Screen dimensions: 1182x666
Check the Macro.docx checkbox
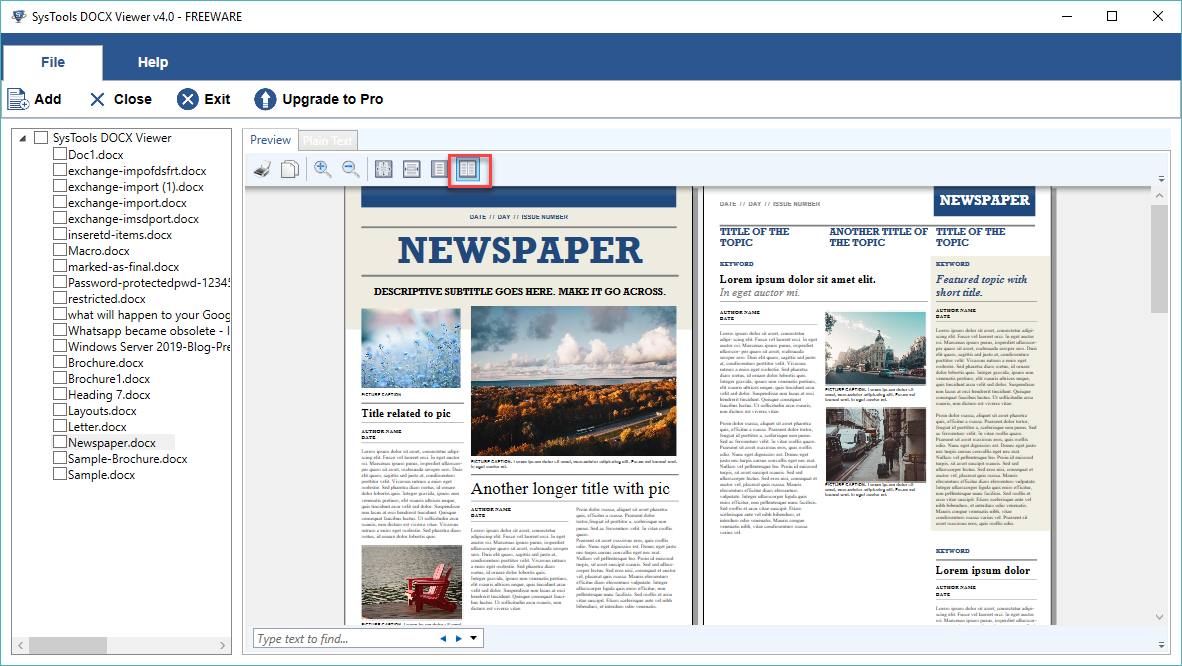click(x=60, y=250)
